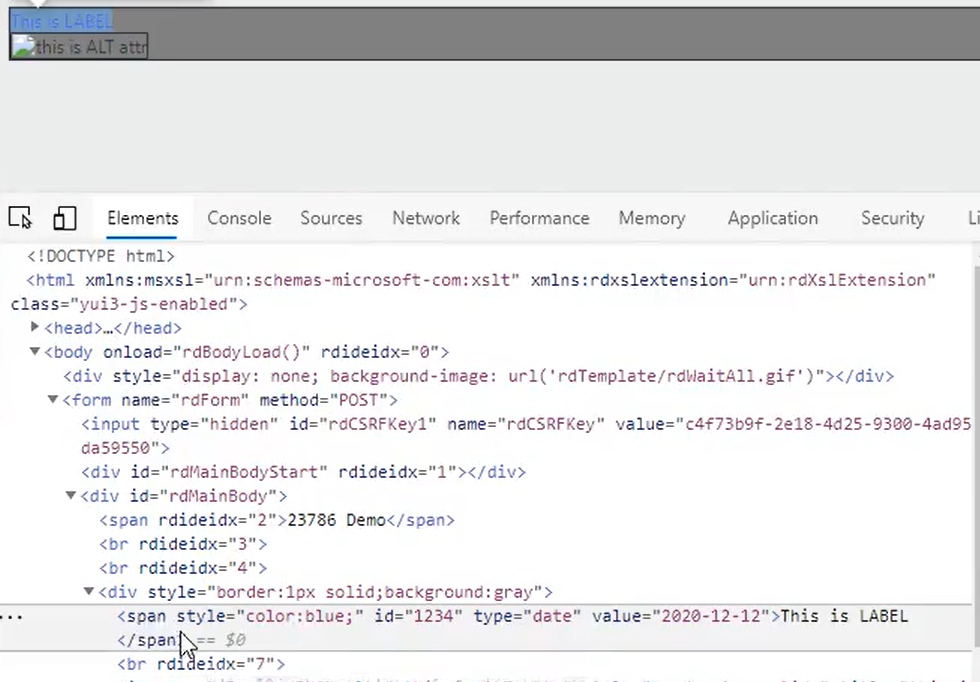Select the span containing 23786 Demo
The height and width of the screenshot is (682, 980).
[277, 520]
